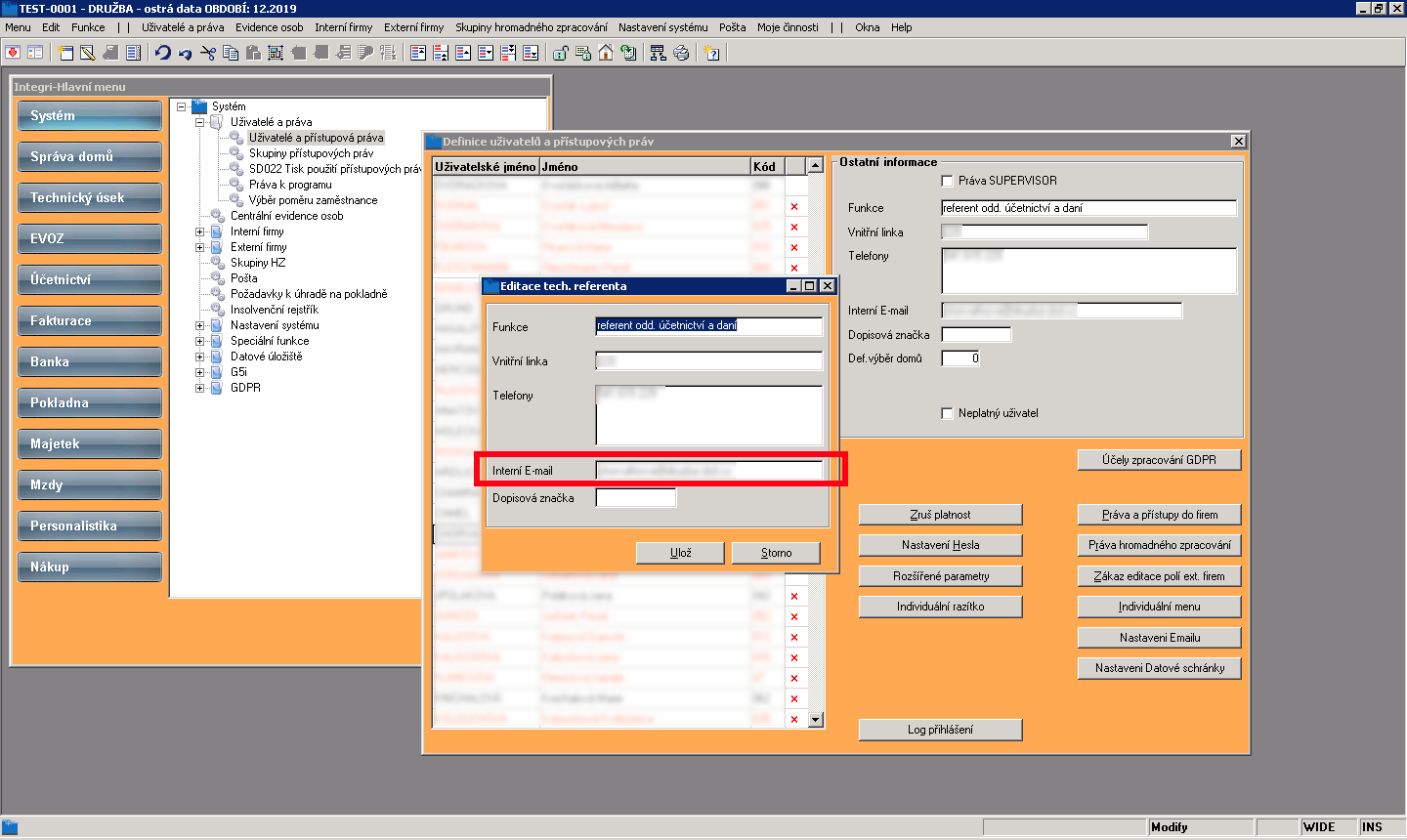This screenshot has height=840, width=1407.
Task: Collapse the Uživatelé a práva tree node
Action: [x=200, y=122]
